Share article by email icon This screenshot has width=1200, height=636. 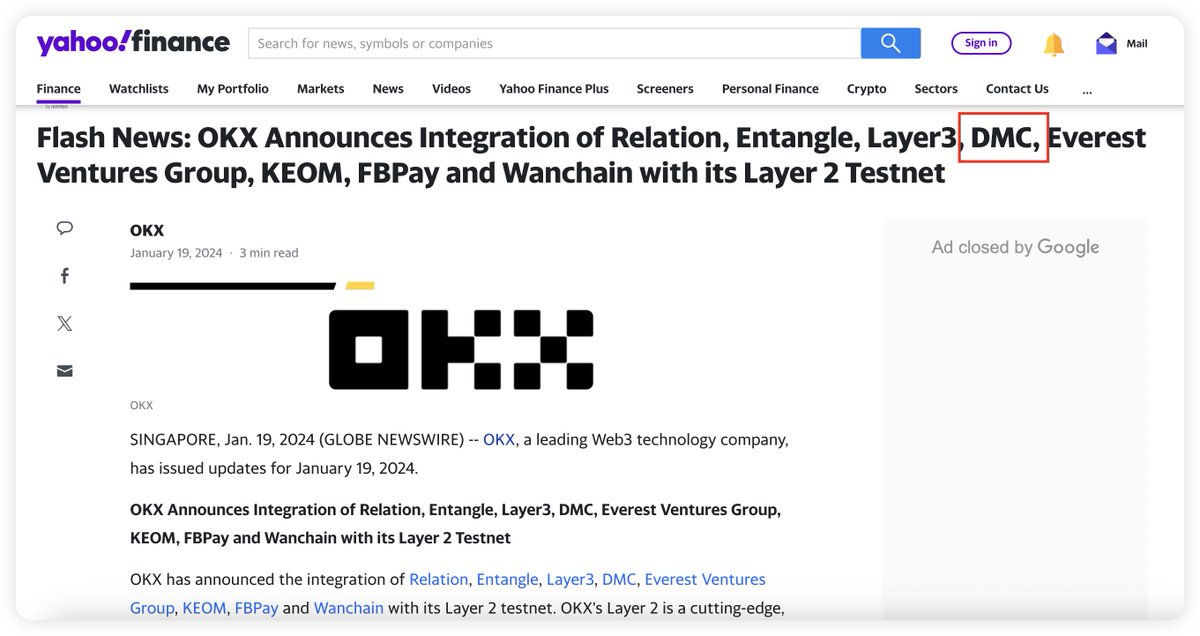[65, 371]
